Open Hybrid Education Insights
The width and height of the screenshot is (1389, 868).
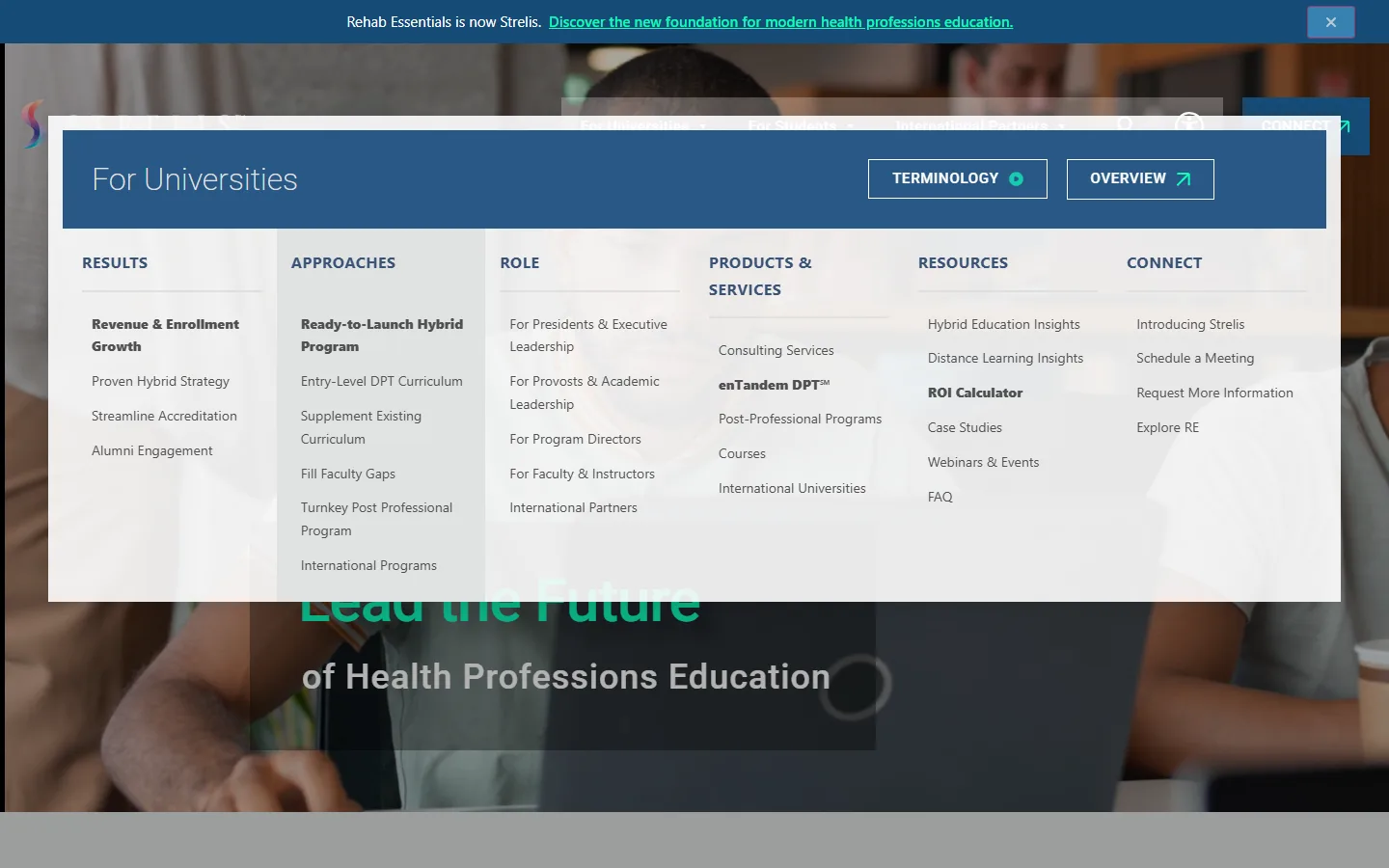click(x=1004, y=324)
